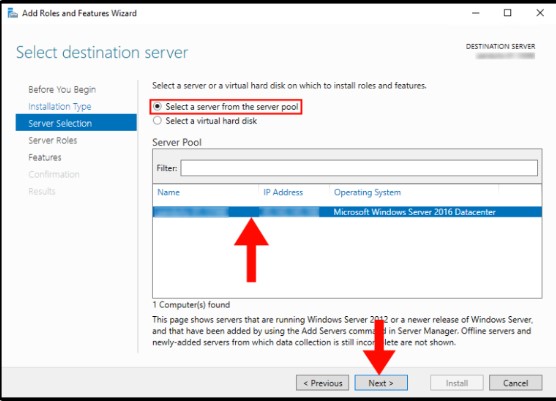
Task: Select a server from the server pool option
Action: pyautogui.click(x=226, y=107)
